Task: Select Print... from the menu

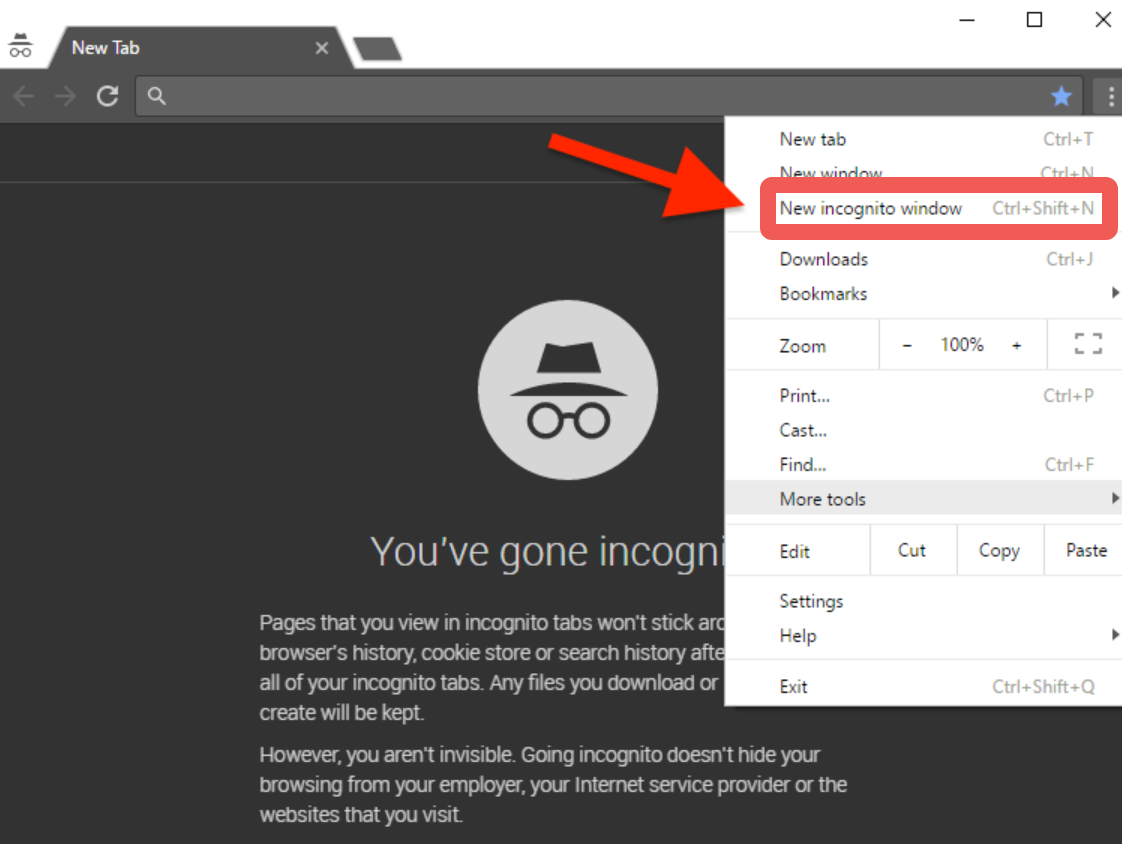Action: [x=923, y=396]
